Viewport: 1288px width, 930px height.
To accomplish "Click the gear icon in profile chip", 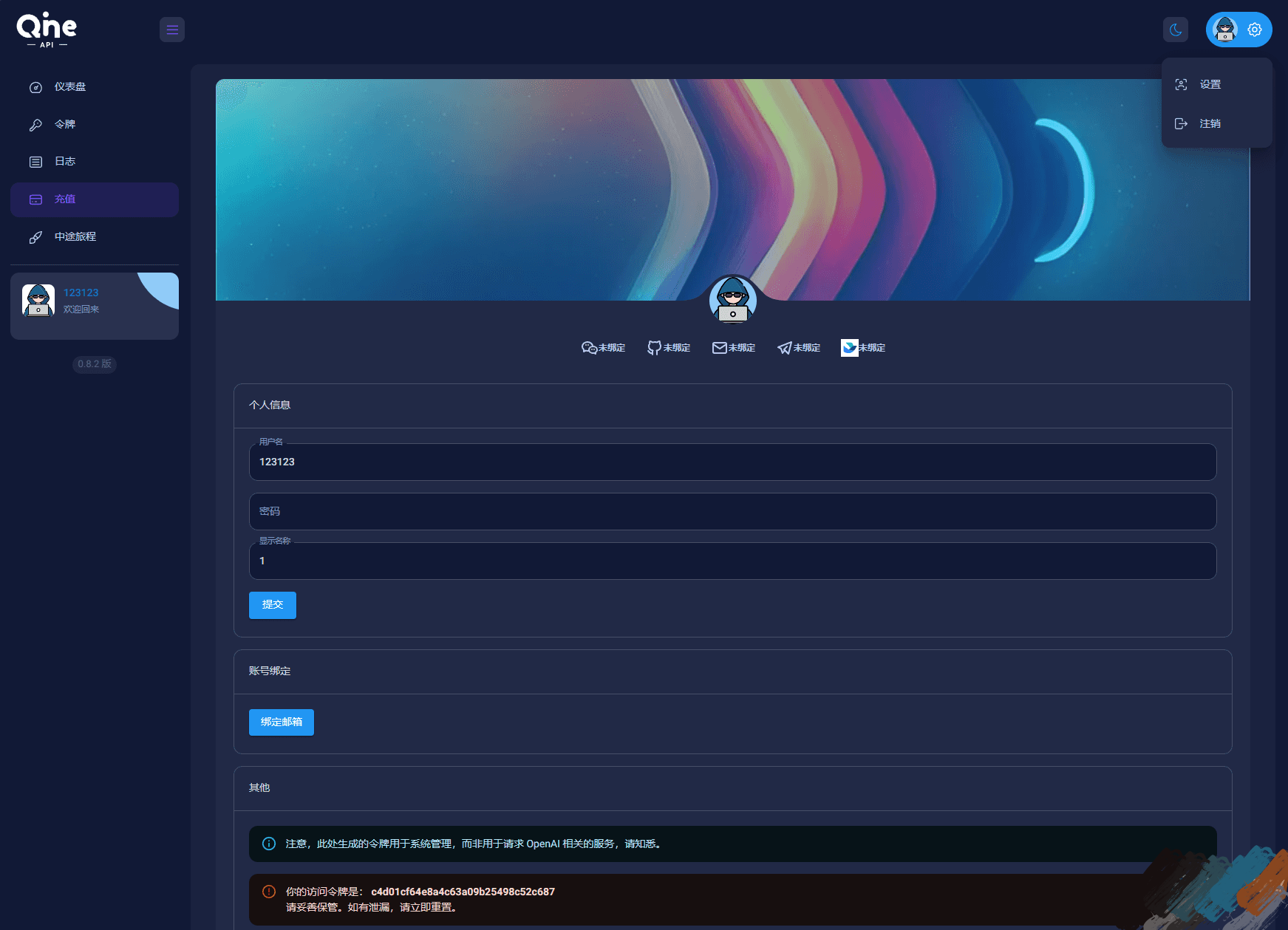I will click(x=1255, y=30).
